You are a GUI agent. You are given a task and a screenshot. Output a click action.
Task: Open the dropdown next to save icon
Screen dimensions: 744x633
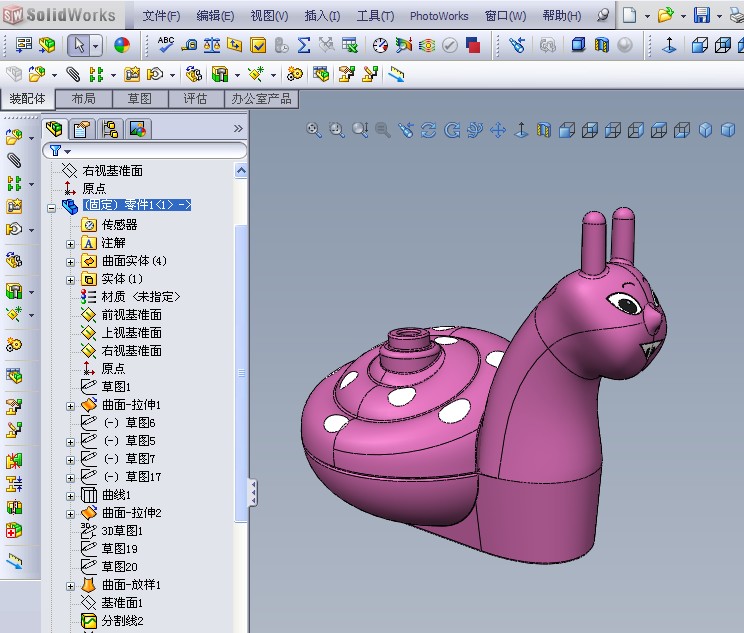[x=719, y=16]
